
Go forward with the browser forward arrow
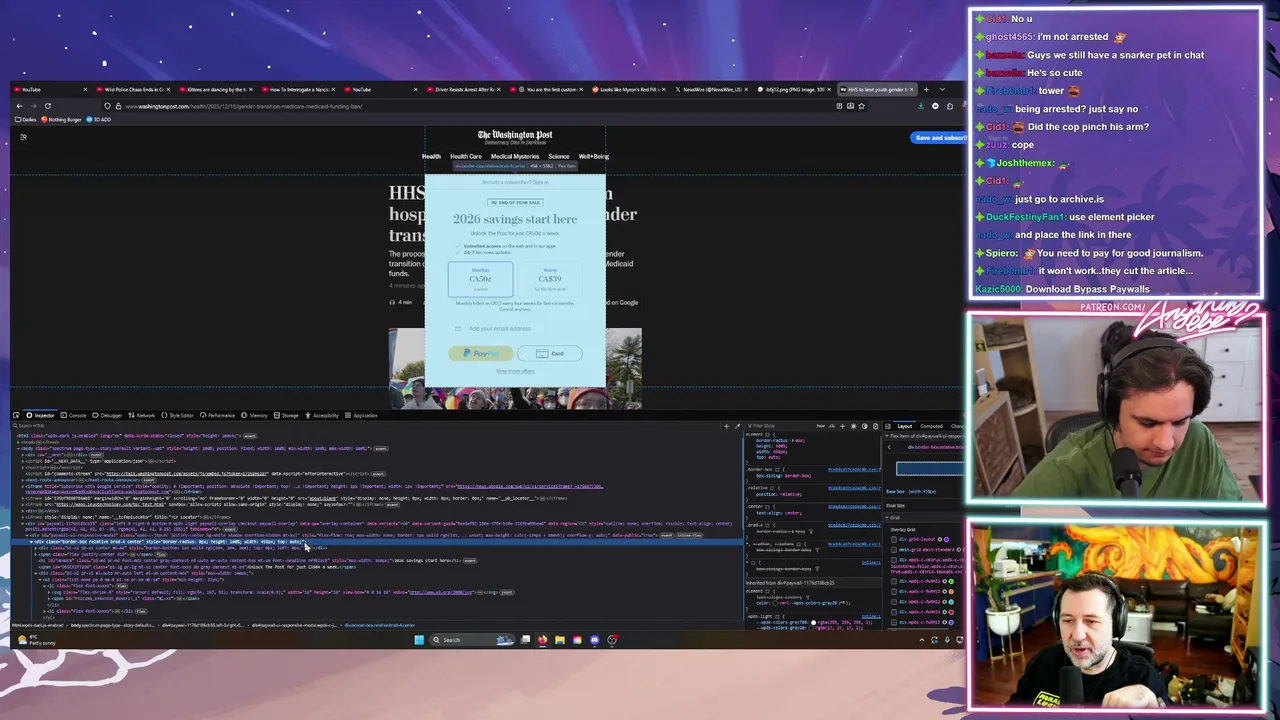point(33,106)
